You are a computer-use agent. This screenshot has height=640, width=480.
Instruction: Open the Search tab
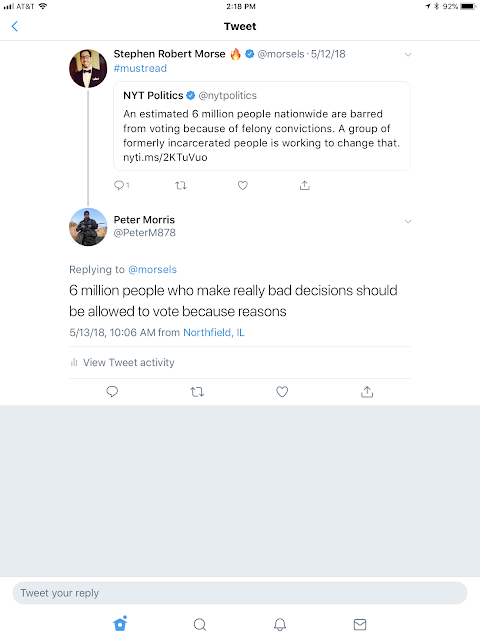click(x=200, y=624)
